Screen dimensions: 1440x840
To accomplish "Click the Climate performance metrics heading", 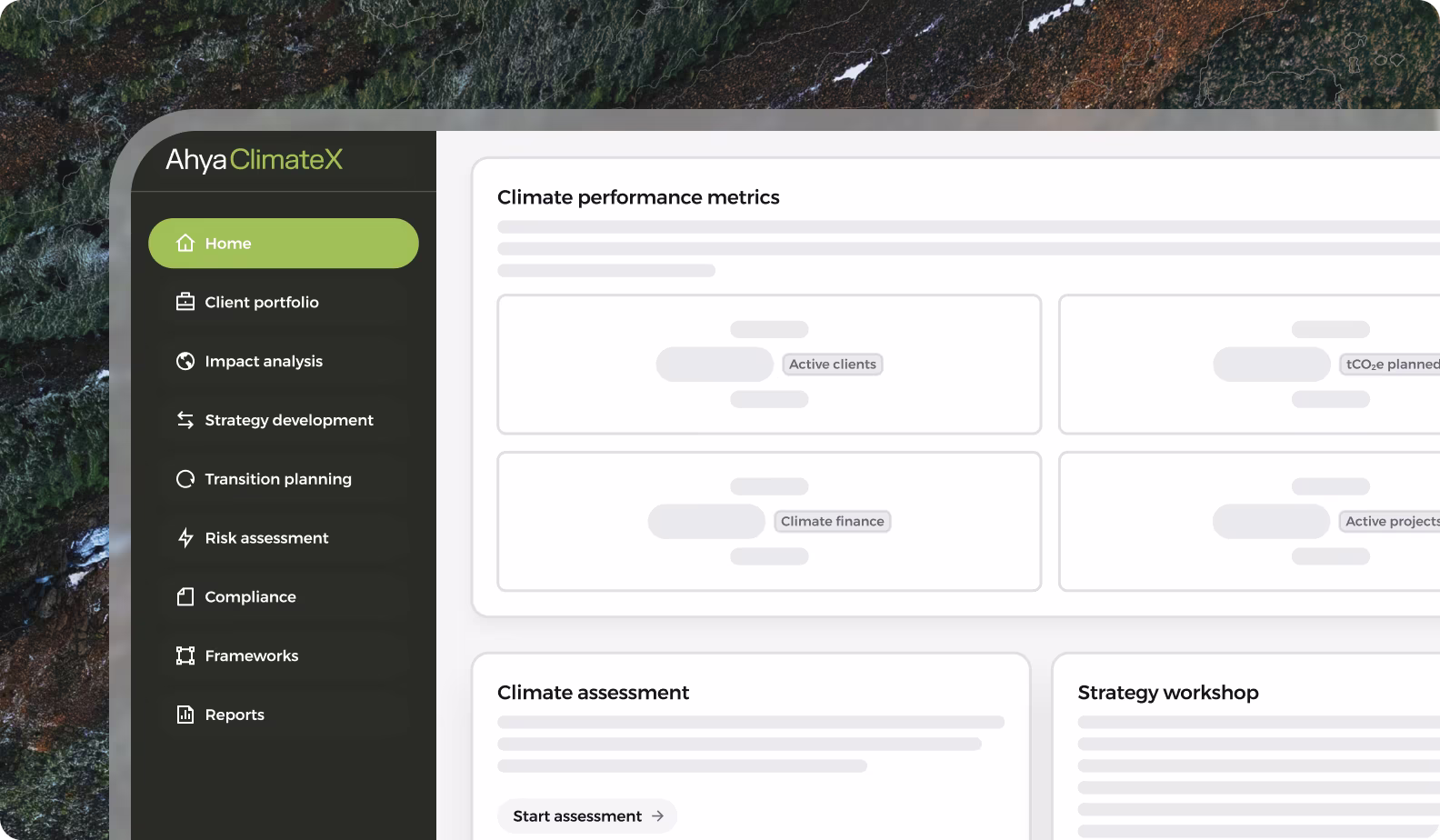I will pos(638,197).
